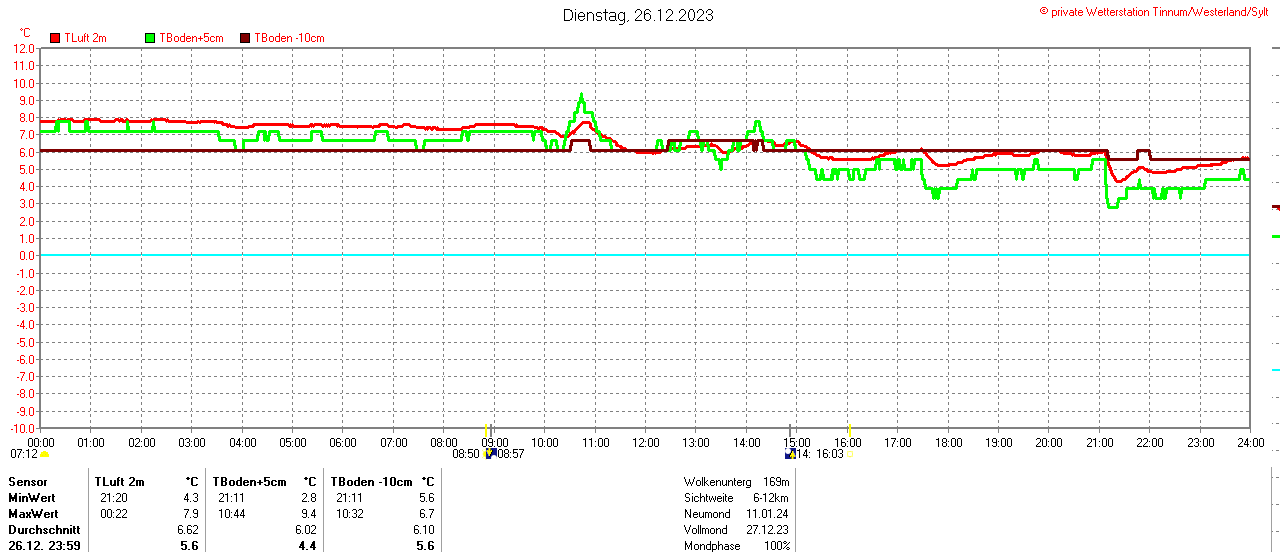The width and height of the screenshot is (1280, 552).
Task: Click the moon icon below the 15:00 label
Action: (x=790, y=453)
